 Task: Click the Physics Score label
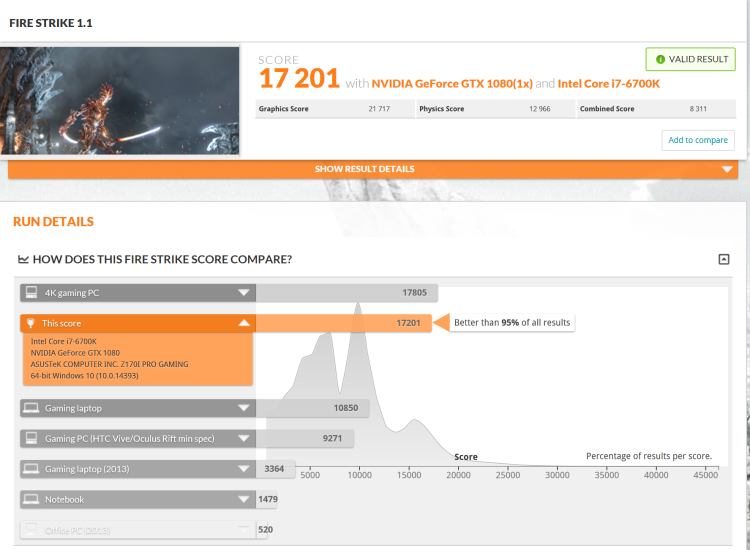(441, 109)
